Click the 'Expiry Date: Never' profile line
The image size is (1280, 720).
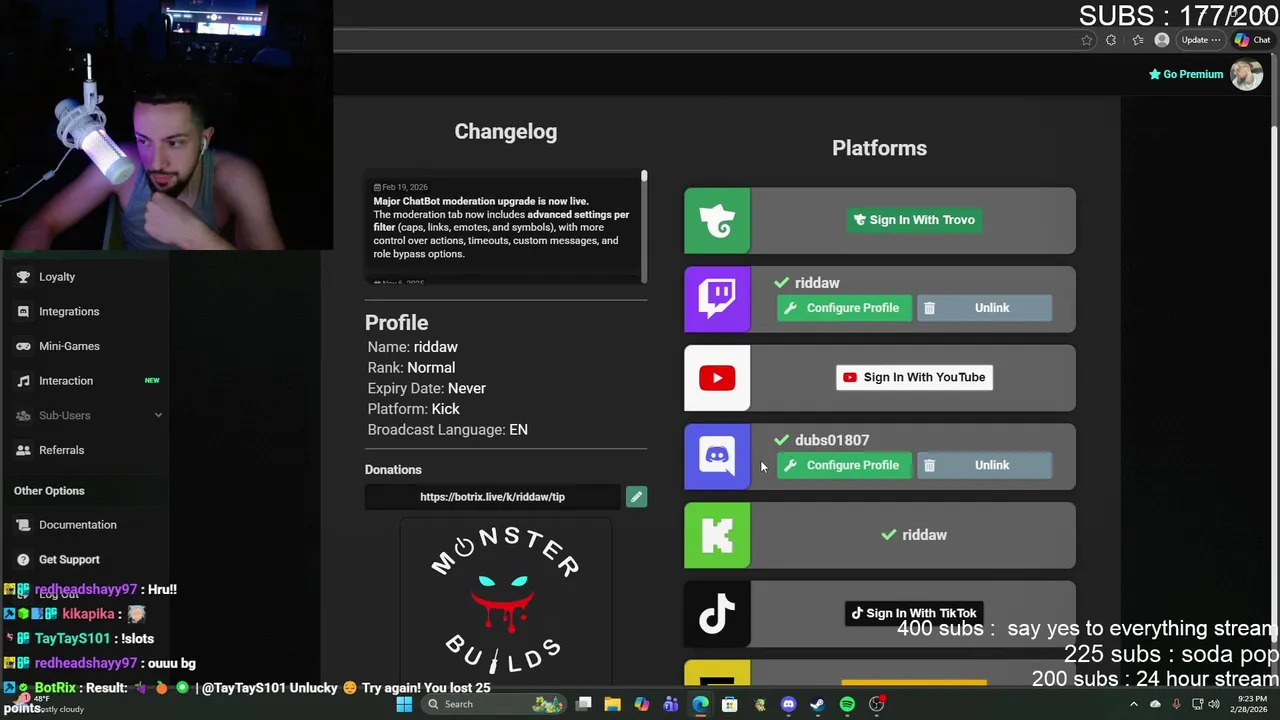click(x=426, y=388)
